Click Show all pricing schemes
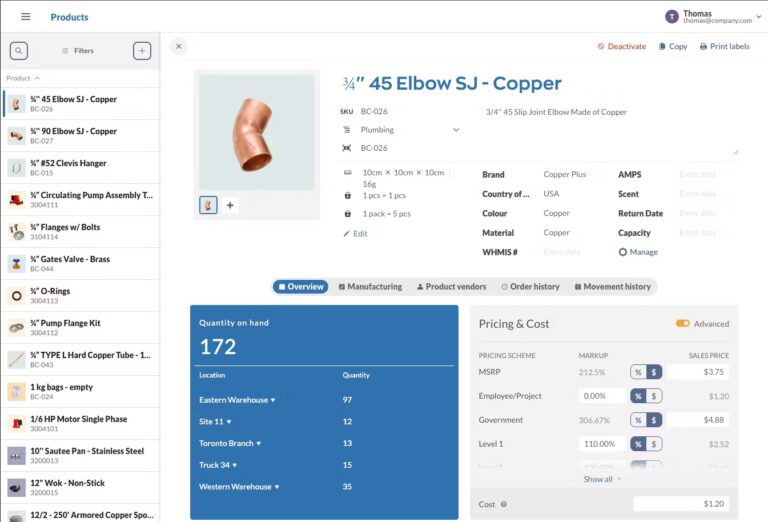 point(602,479)
